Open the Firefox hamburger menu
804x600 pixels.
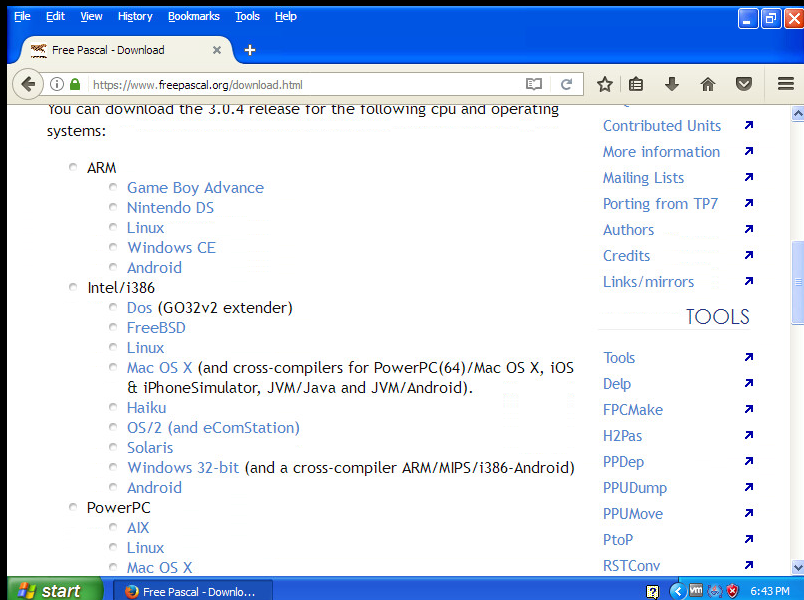(x=786, y=84)
